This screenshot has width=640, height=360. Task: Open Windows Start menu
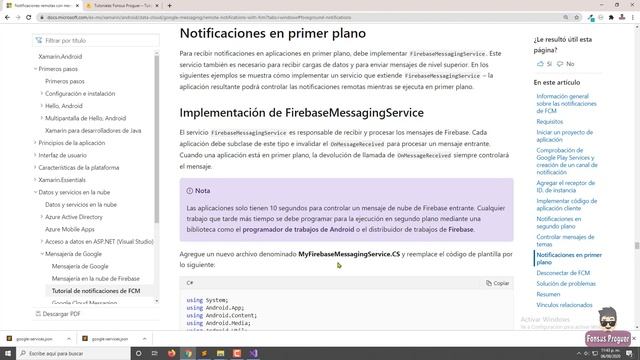8,353
